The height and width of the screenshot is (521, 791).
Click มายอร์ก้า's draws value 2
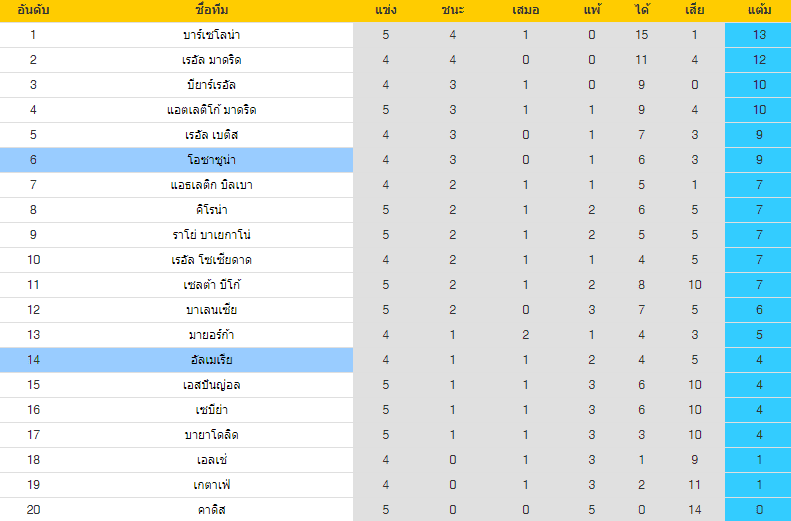pos(526,335)
